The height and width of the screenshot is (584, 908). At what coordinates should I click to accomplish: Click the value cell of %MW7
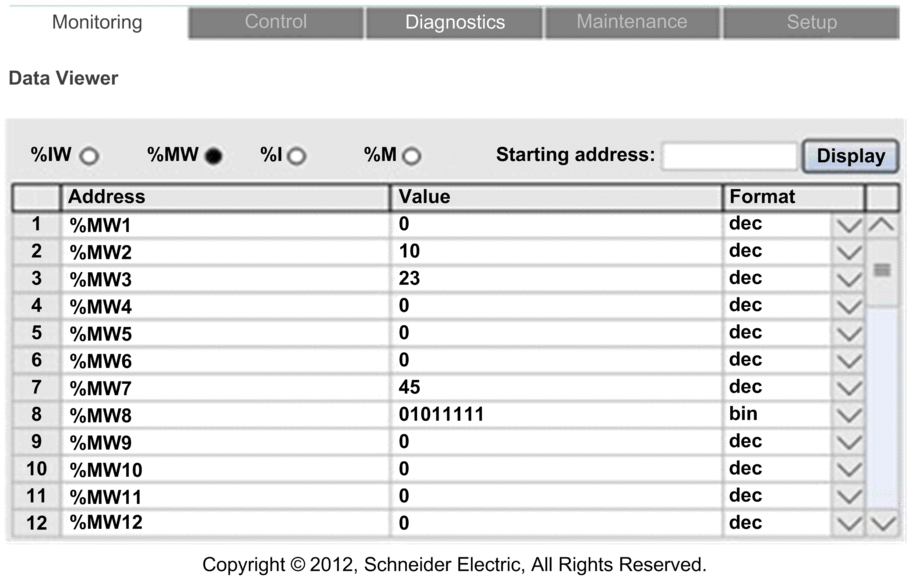556,387
